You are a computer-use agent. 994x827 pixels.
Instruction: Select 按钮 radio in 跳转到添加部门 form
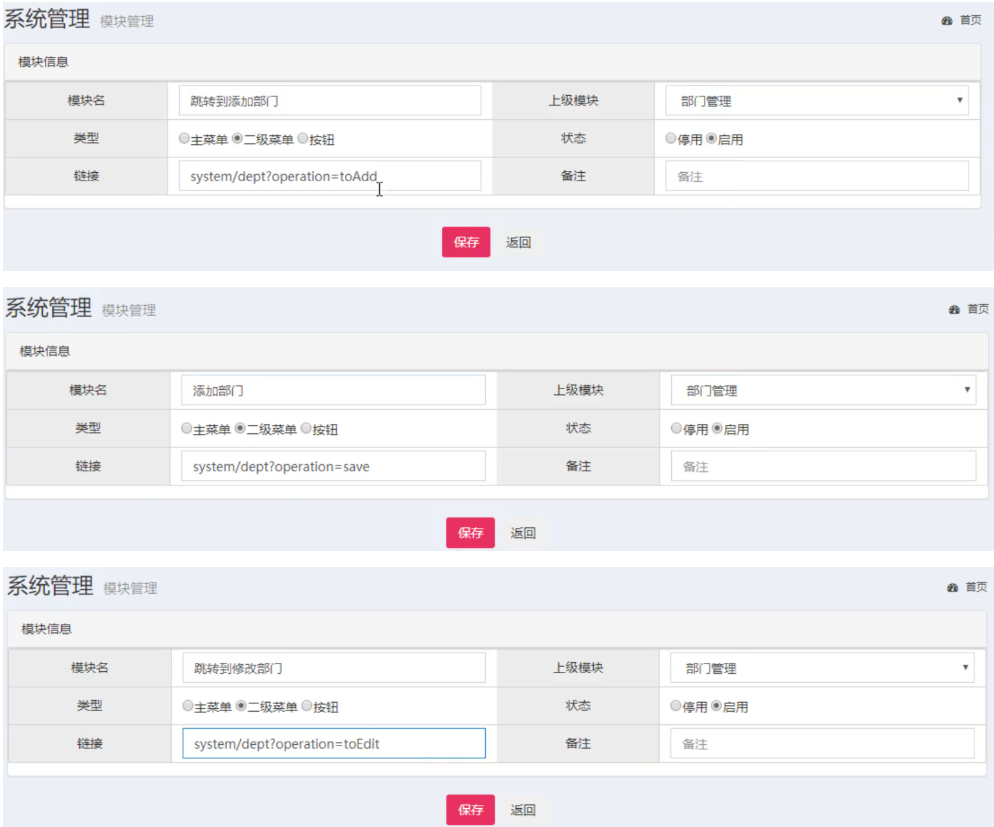[302, 138]
